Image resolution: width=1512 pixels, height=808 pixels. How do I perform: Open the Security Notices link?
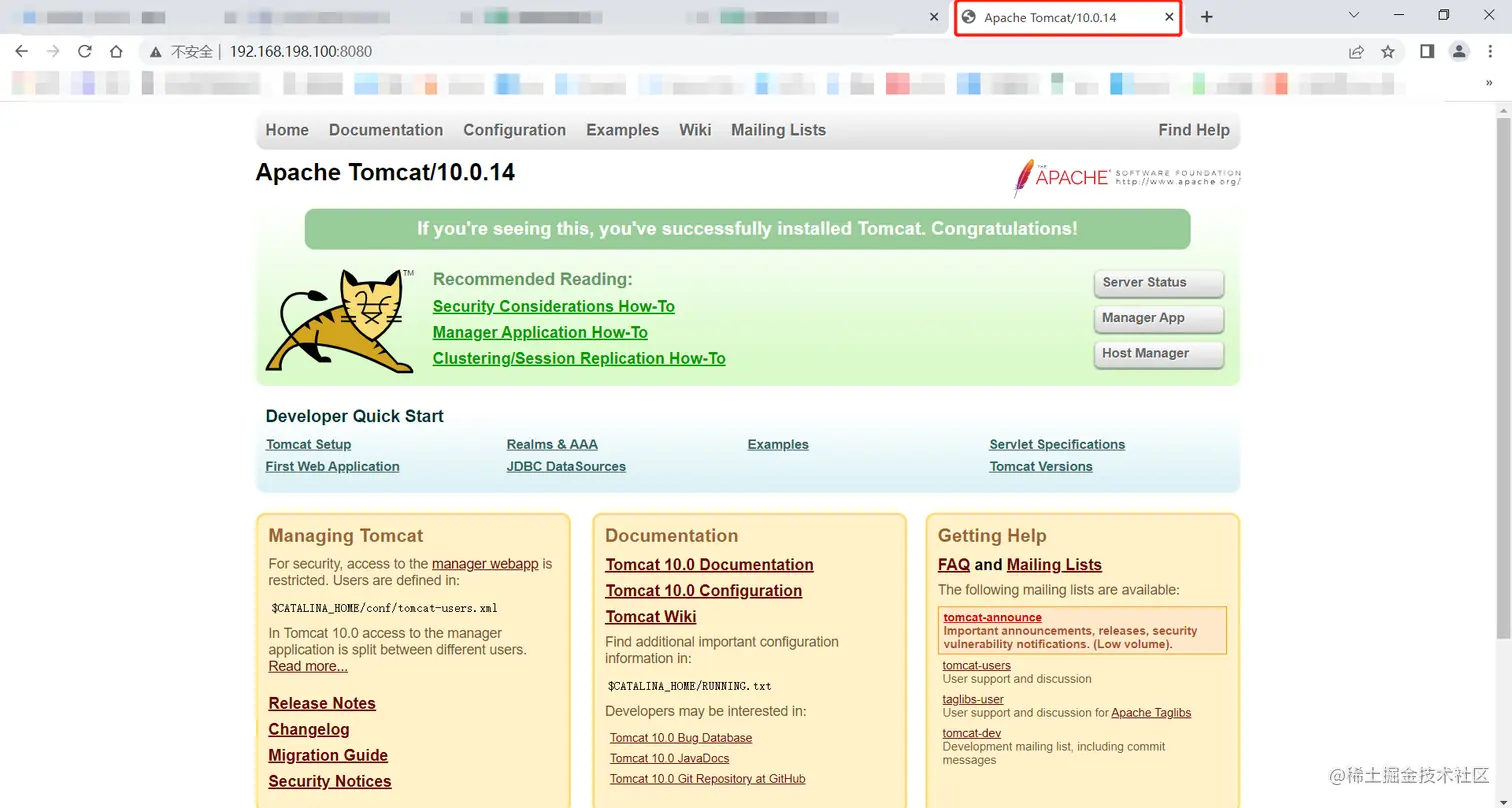click(x=330, y=781)
